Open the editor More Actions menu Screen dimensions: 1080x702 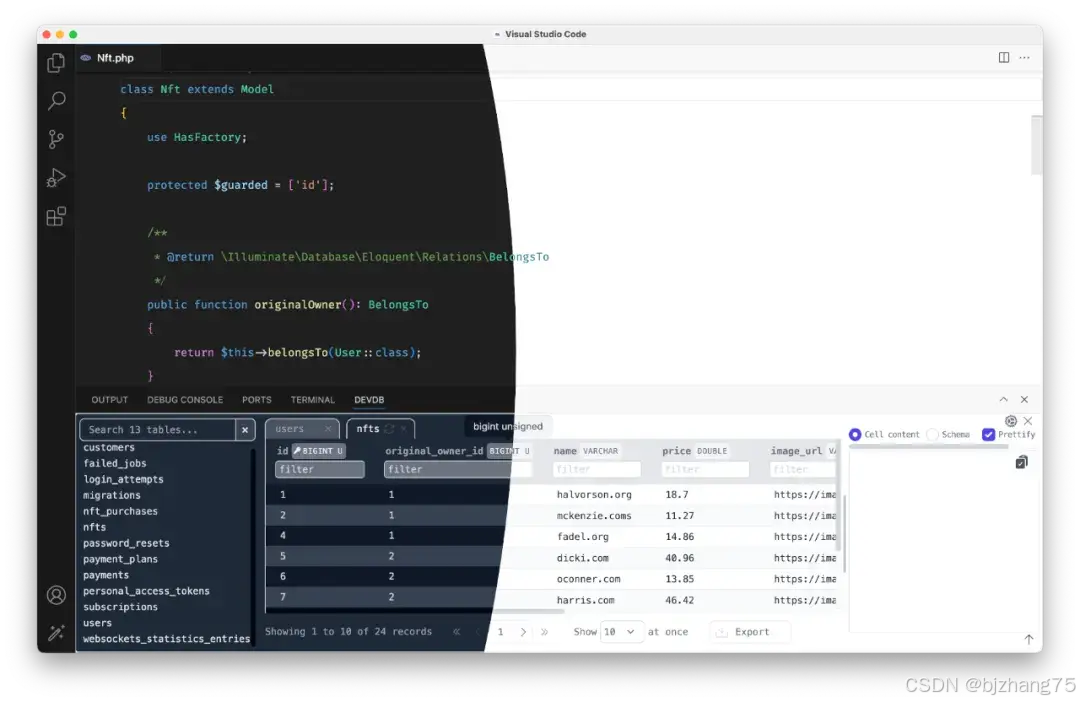[x=1024, y=58]
